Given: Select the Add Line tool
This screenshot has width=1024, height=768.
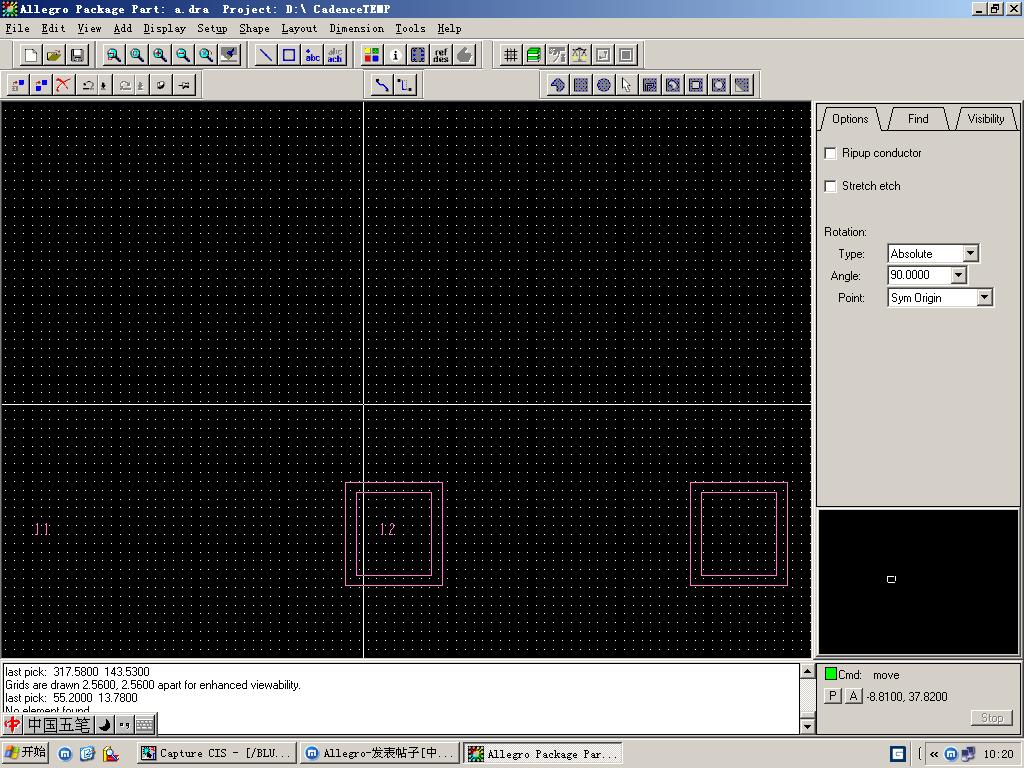Looking at the screenshot, I should pos(266,55).
